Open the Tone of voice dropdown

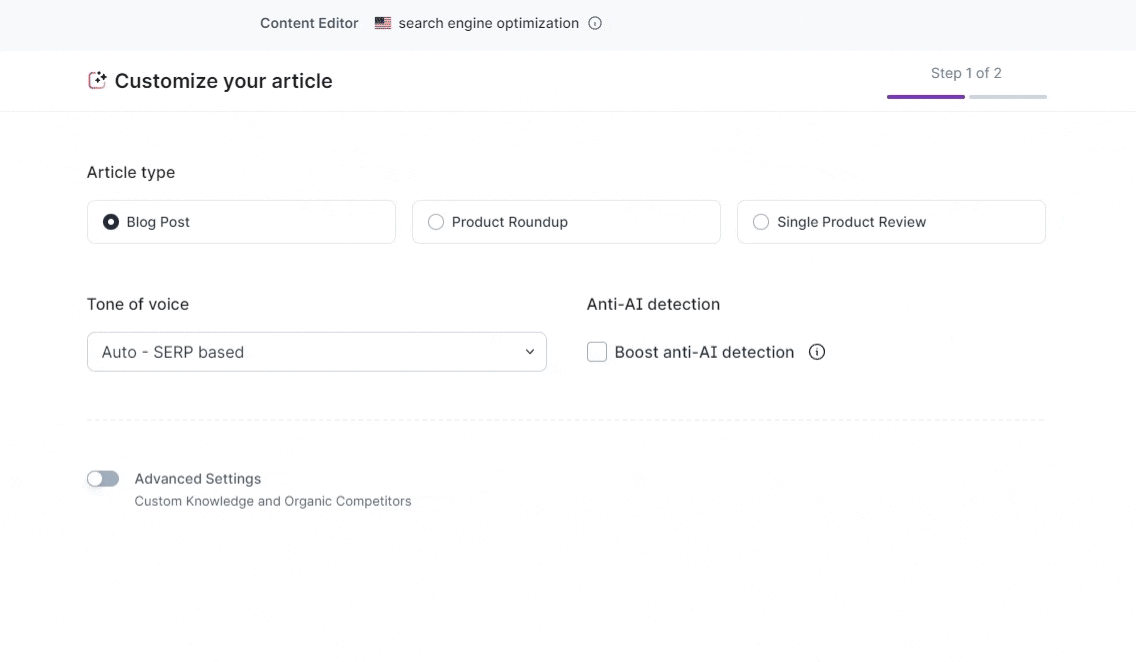(x=316, y=352)
